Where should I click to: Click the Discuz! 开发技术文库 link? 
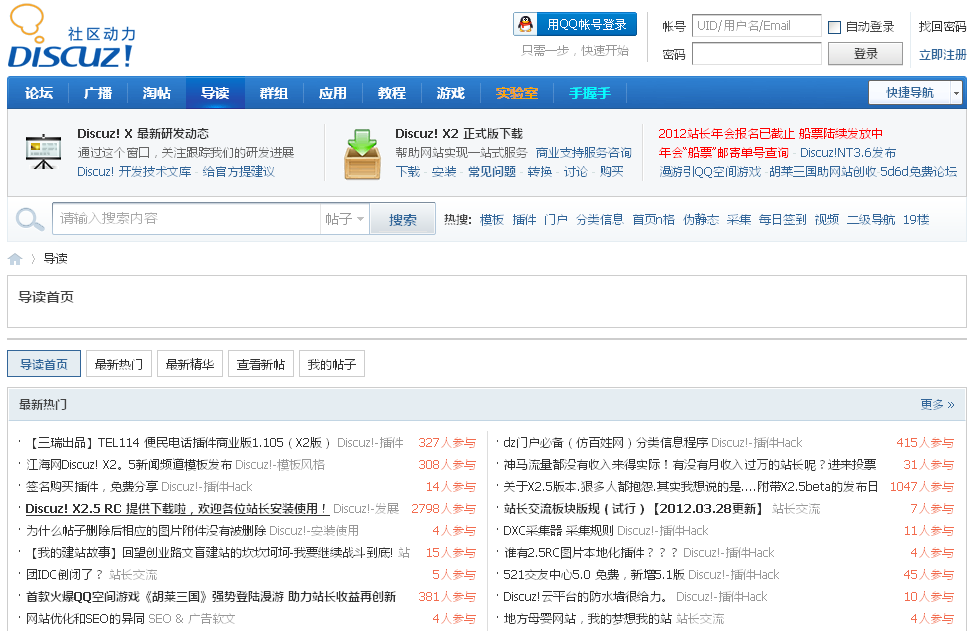[134, 171]
